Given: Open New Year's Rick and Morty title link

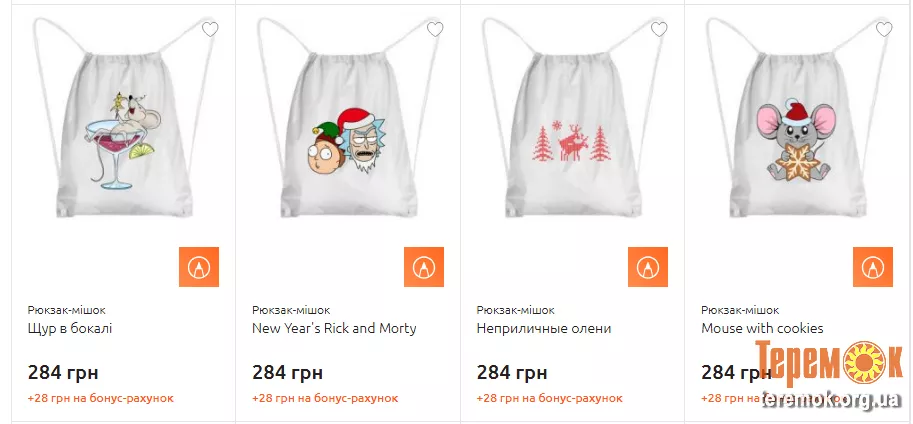Looking at the screenshot, I should [334, 328].
